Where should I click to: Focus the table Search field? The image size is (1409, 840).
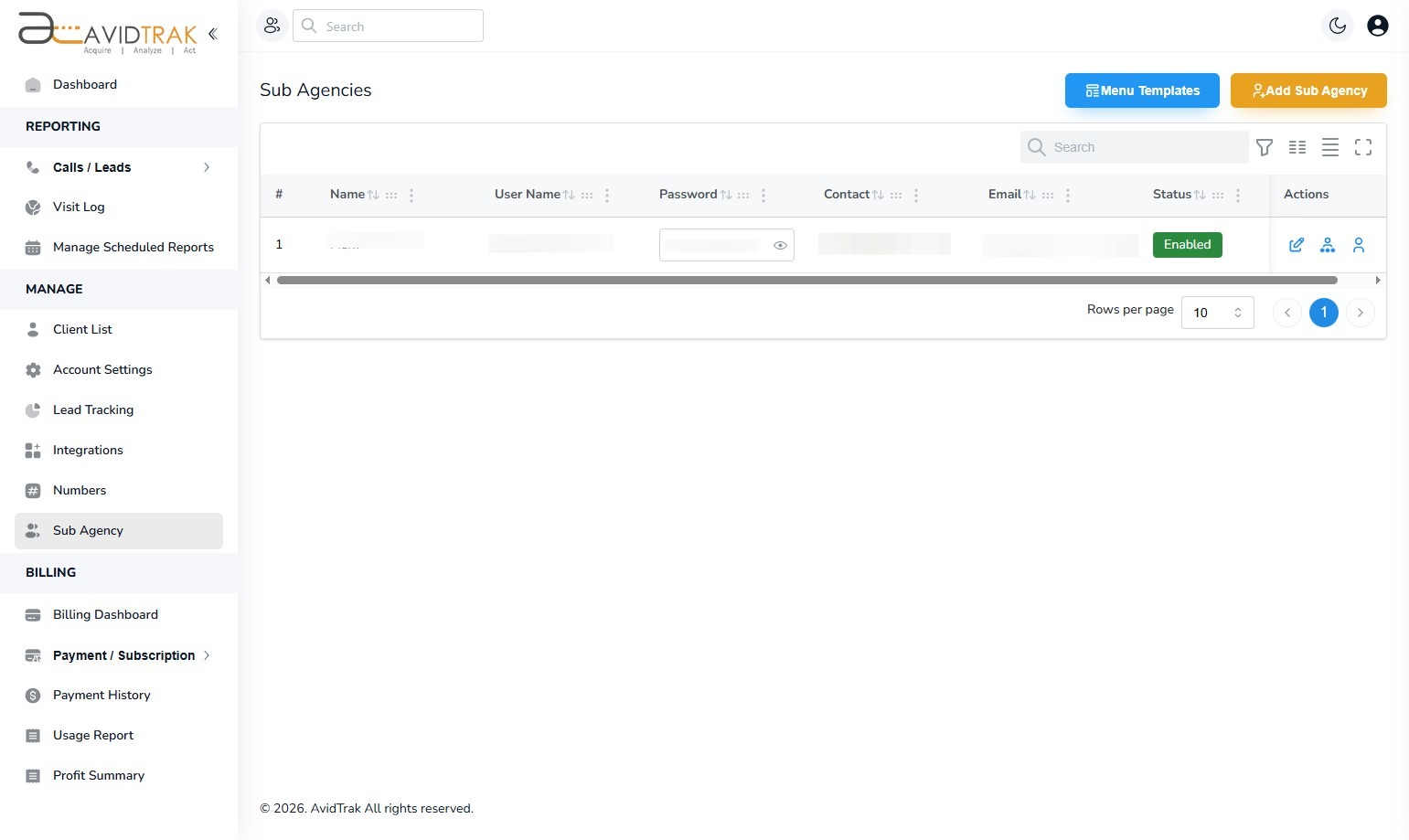coord(1135,147)
